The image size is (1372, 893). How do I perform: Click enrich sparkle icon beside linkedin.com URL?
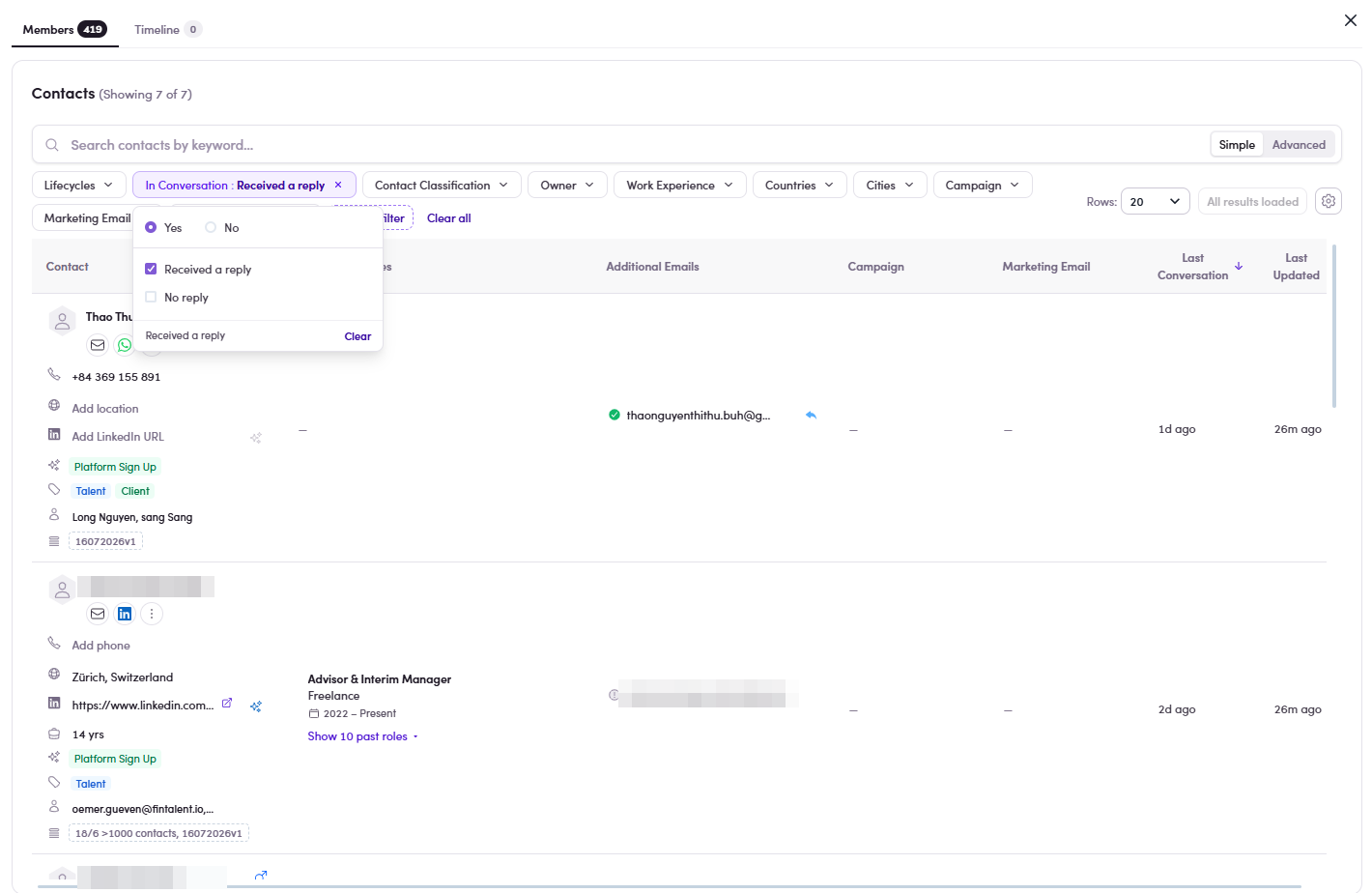(x=256, y=706)
